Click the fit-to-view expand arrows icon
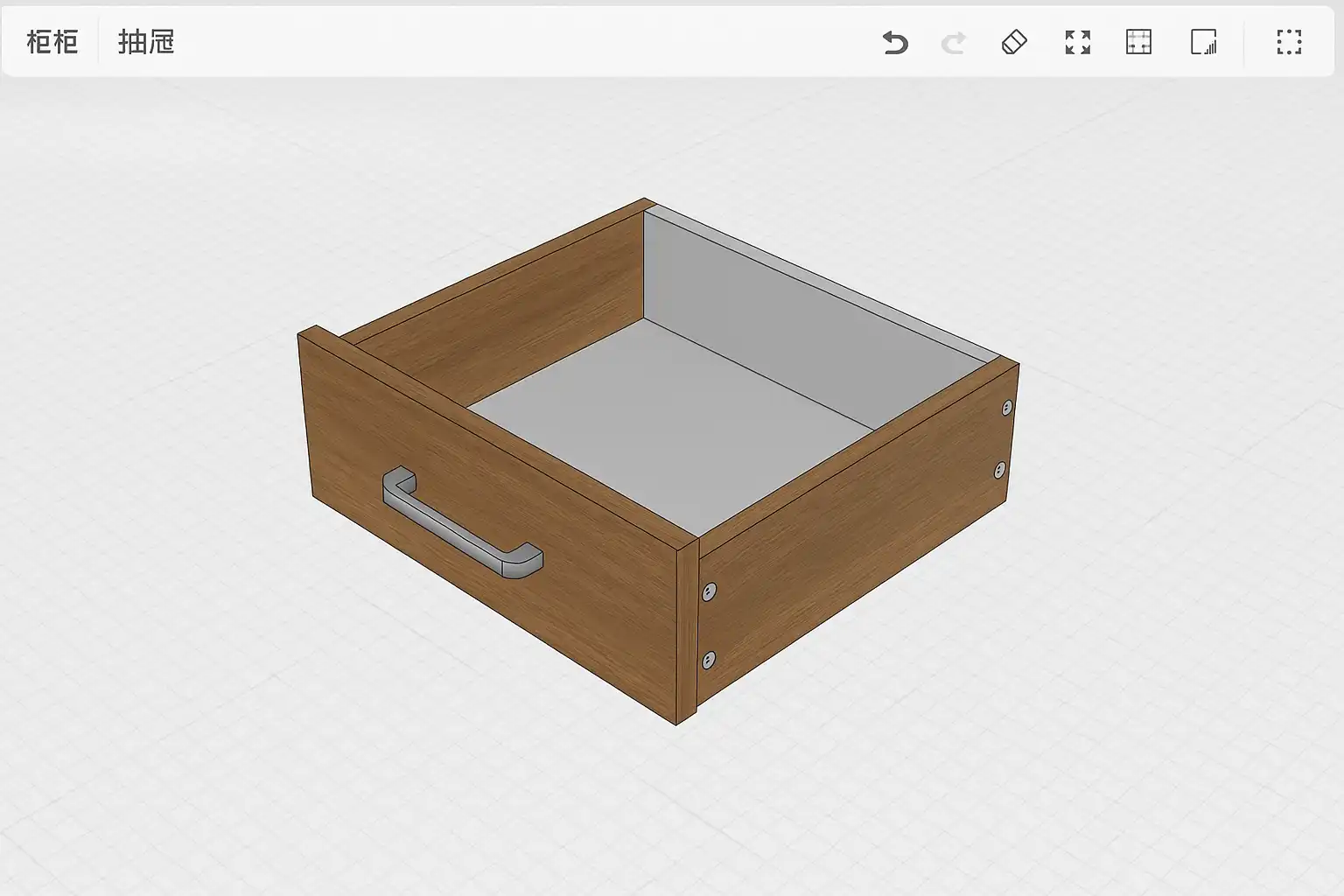This screenshot has height=896, width=1344. 1077,42
